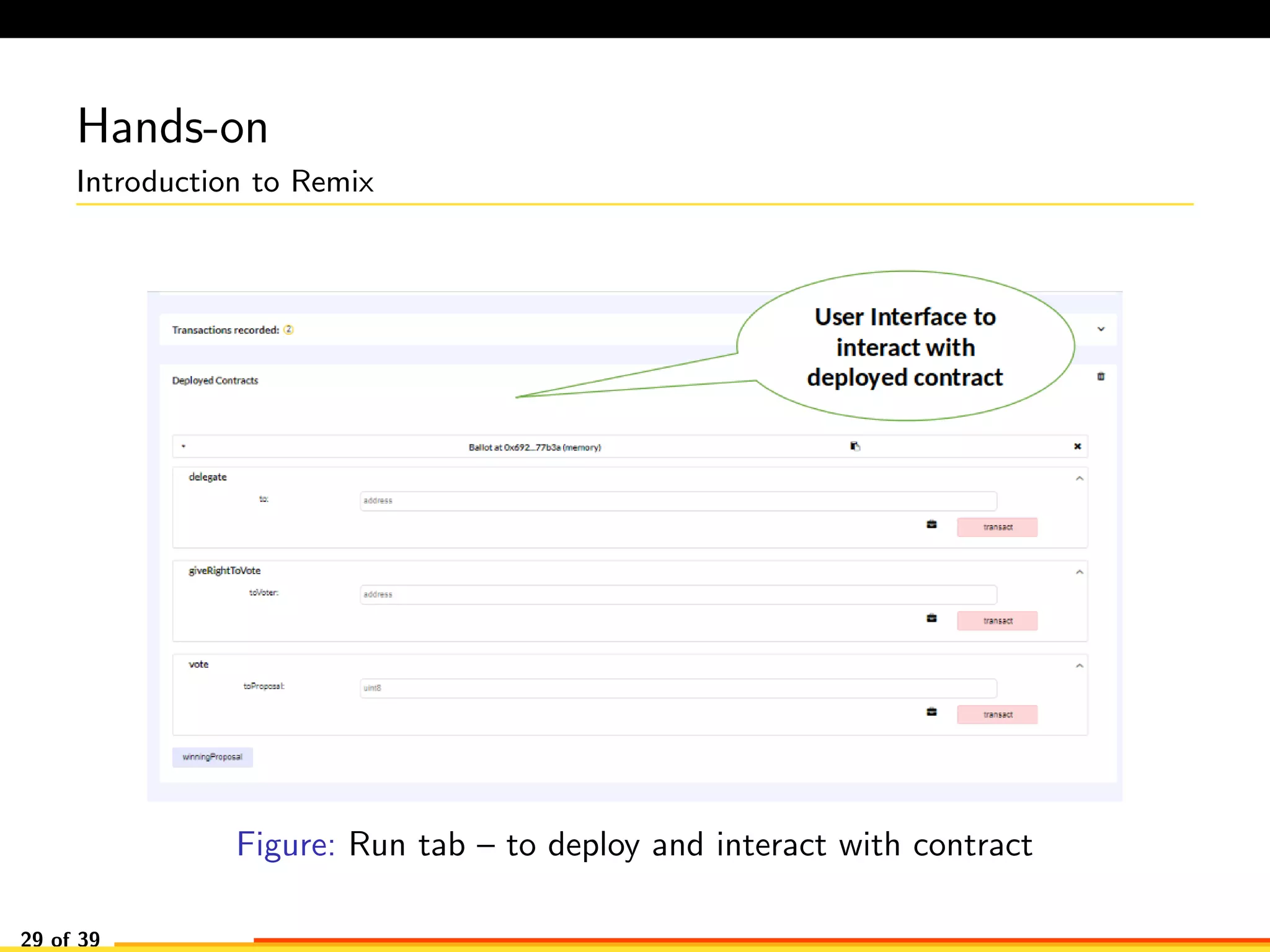Click the 'Transactions recorded:' label
The width and height of the screenshot is (1270, 952).
[226, 330]
